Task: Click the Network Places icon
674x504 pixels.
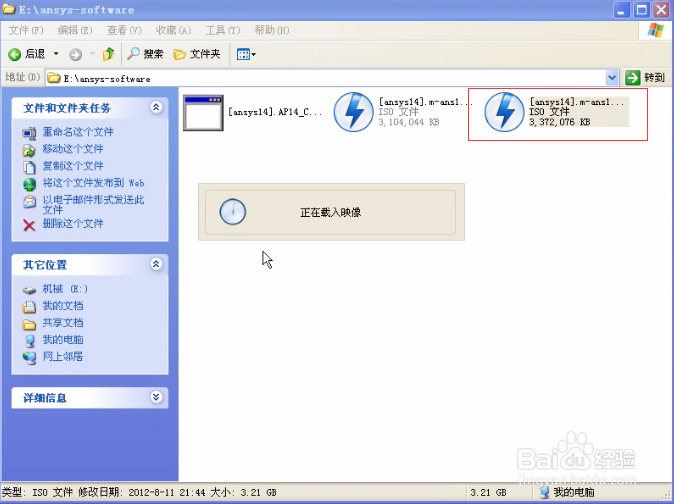Action: click(x=29, y=357)
